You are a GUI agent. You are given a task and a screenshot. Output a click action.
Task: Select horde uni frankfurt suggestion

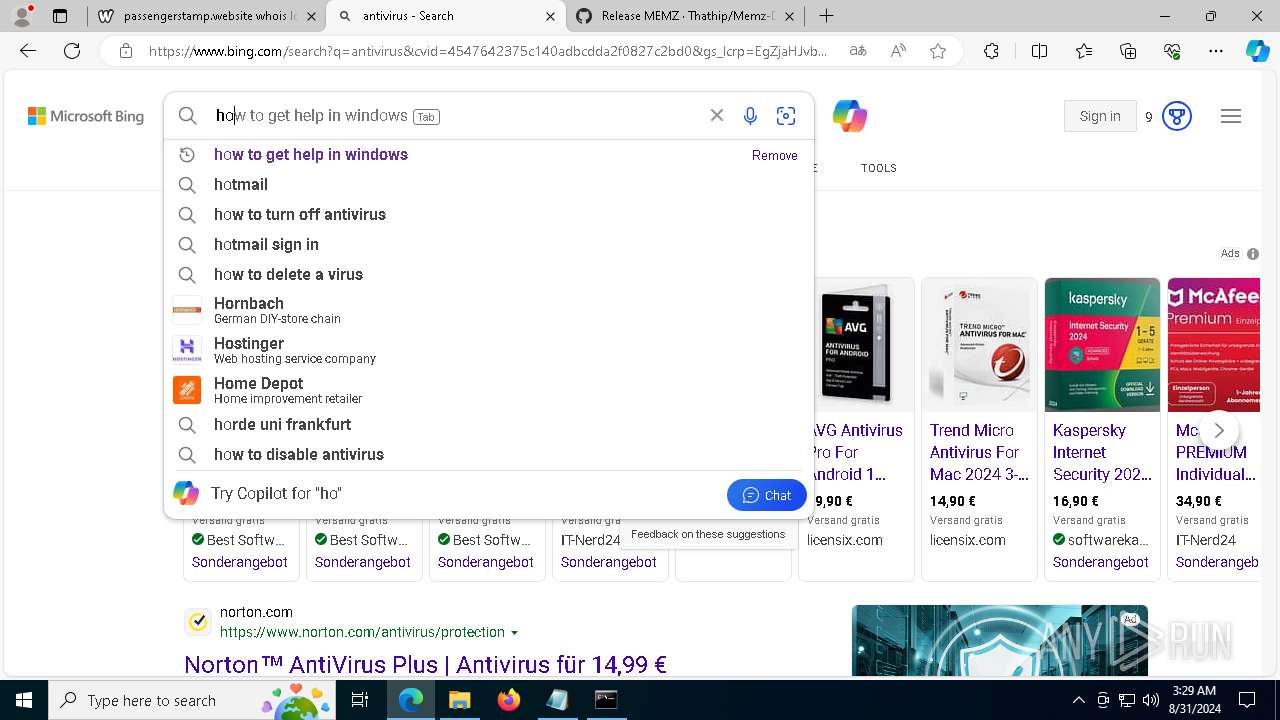(488, 425)
